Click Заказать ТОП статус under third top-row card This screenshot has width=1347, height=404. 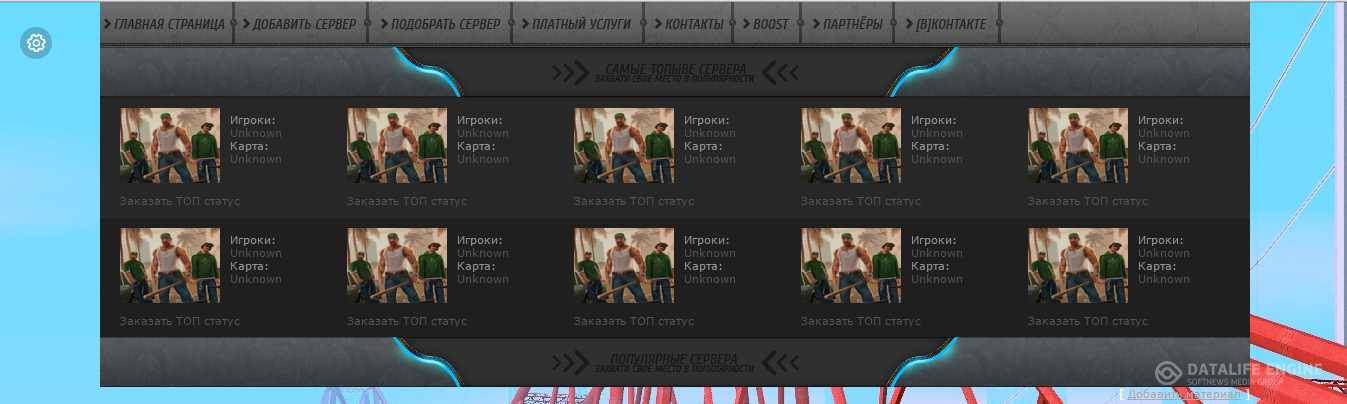click(634, 201)
